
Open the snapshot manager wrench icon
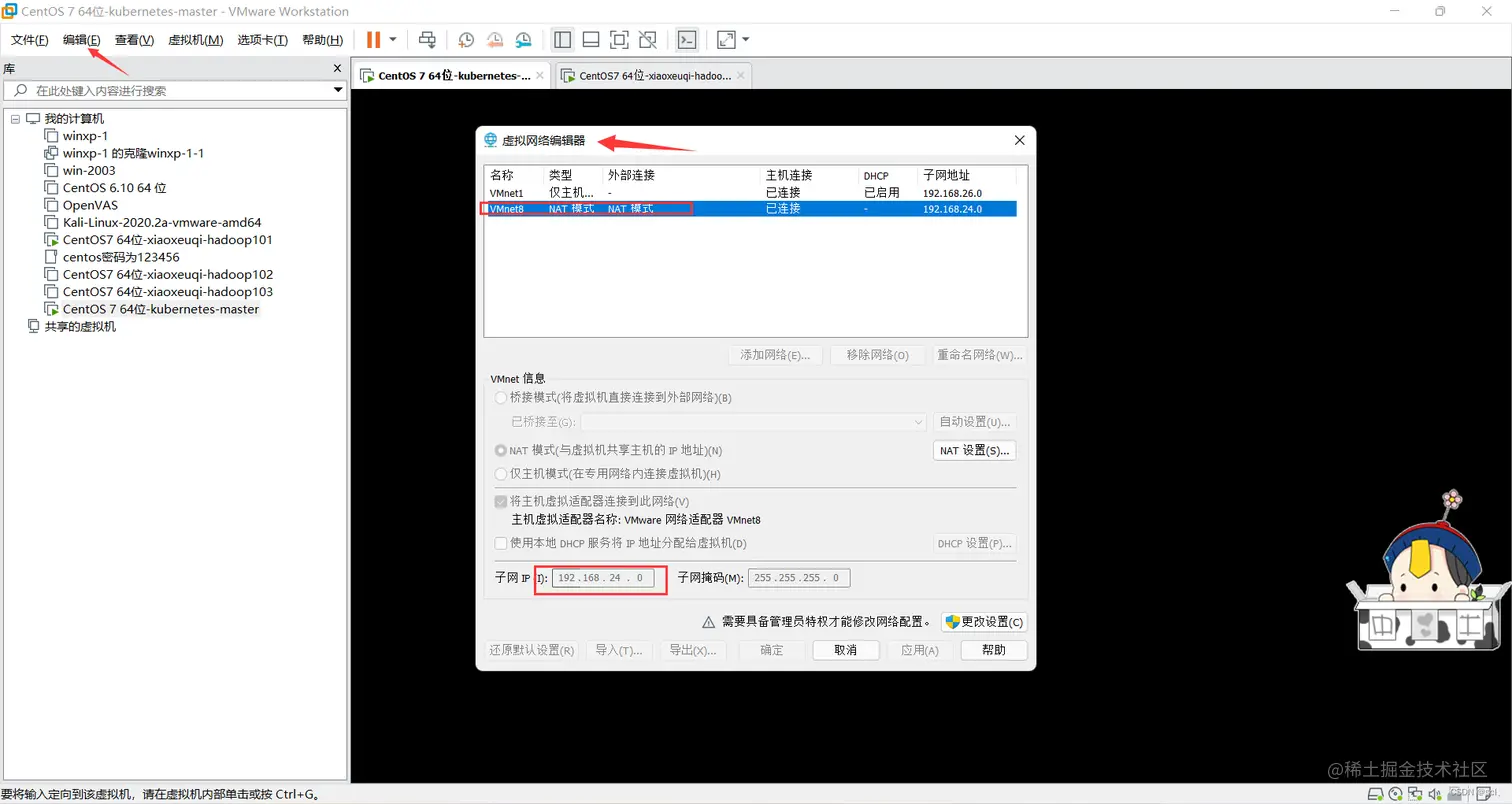pos(523,39)
